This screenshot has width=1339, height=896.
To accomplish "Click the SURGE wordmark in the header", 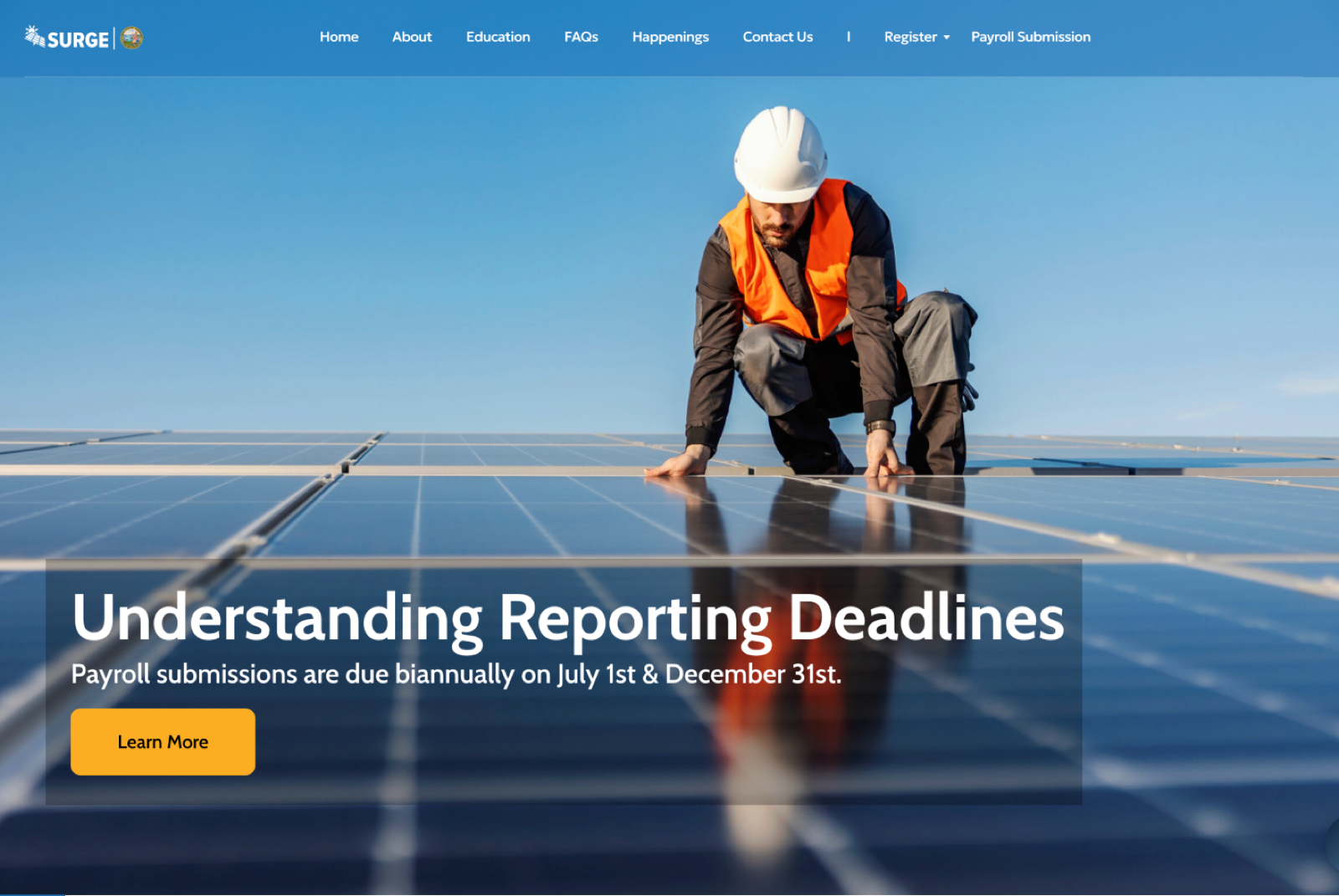I will (x=78, y=39).
